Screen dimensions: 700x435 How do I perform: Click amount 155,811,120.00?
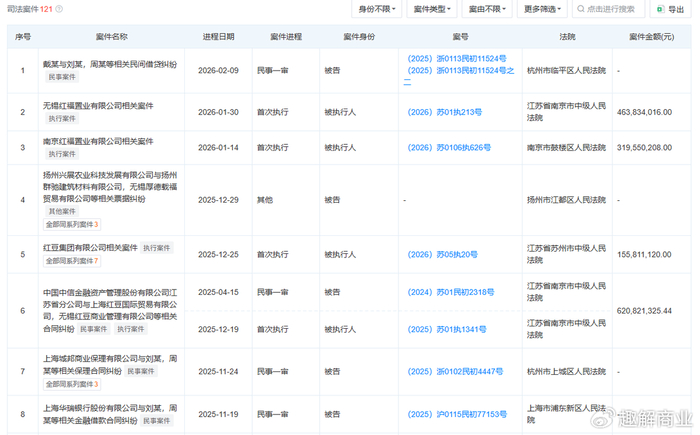[x=644, y=255]
